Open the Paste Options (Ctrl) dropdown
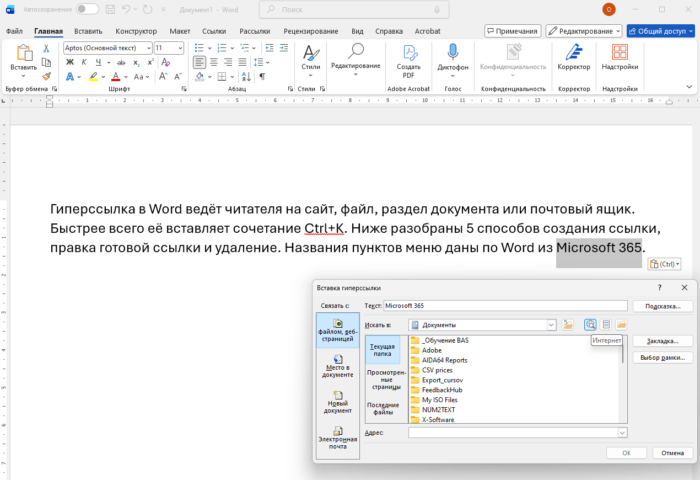 coord(664,264)
